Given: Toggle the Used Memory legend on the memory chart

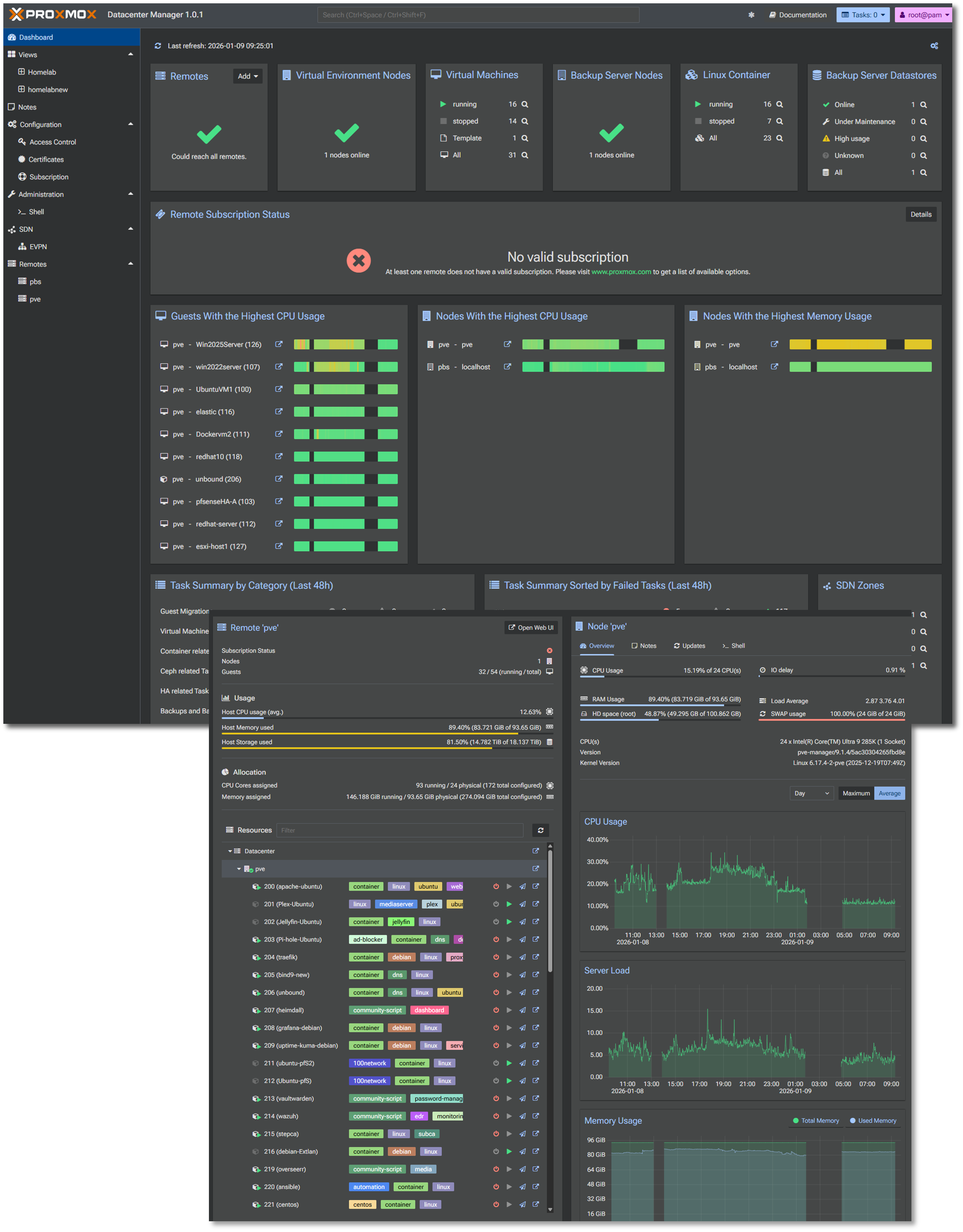Looking at the screenshot, I should pyautogui.click(x=873, y=1120).
